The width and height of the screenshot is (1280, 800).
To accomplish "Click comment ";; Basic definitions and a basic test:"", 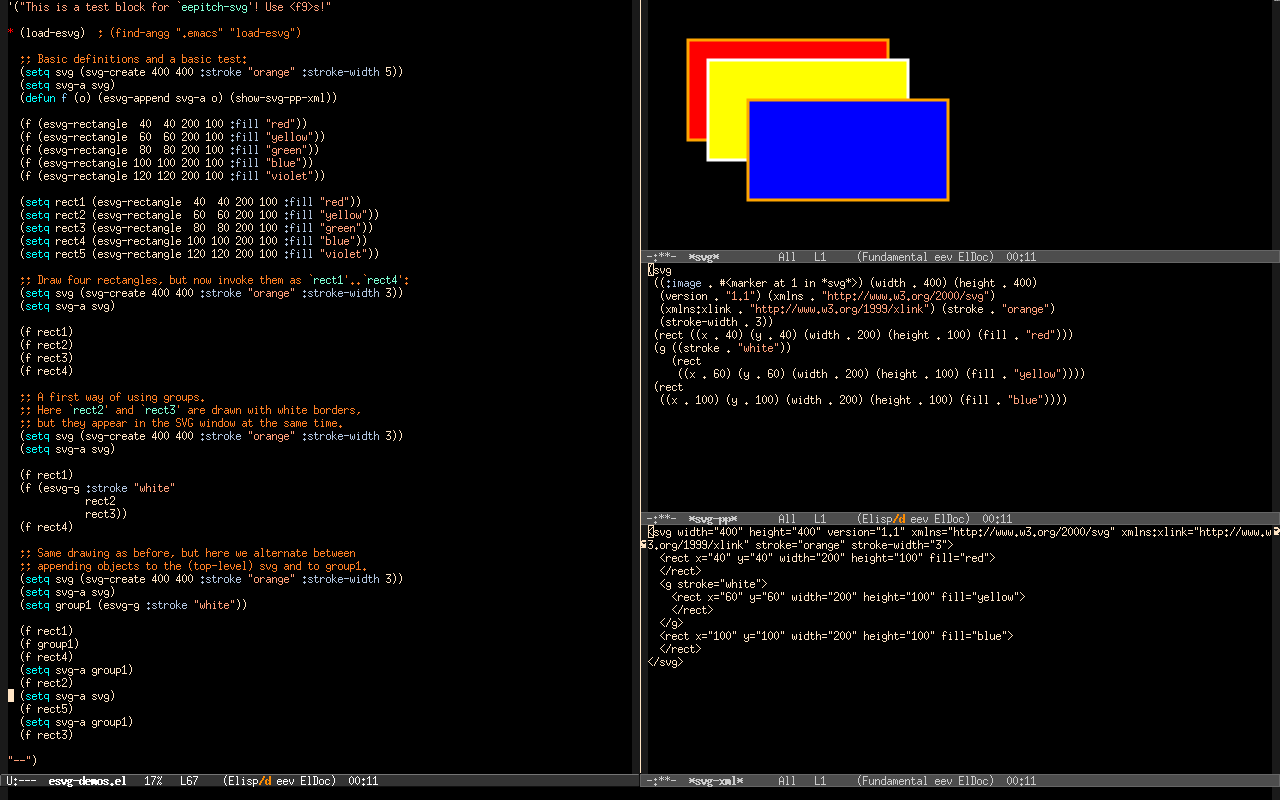I will pos(134,59).
